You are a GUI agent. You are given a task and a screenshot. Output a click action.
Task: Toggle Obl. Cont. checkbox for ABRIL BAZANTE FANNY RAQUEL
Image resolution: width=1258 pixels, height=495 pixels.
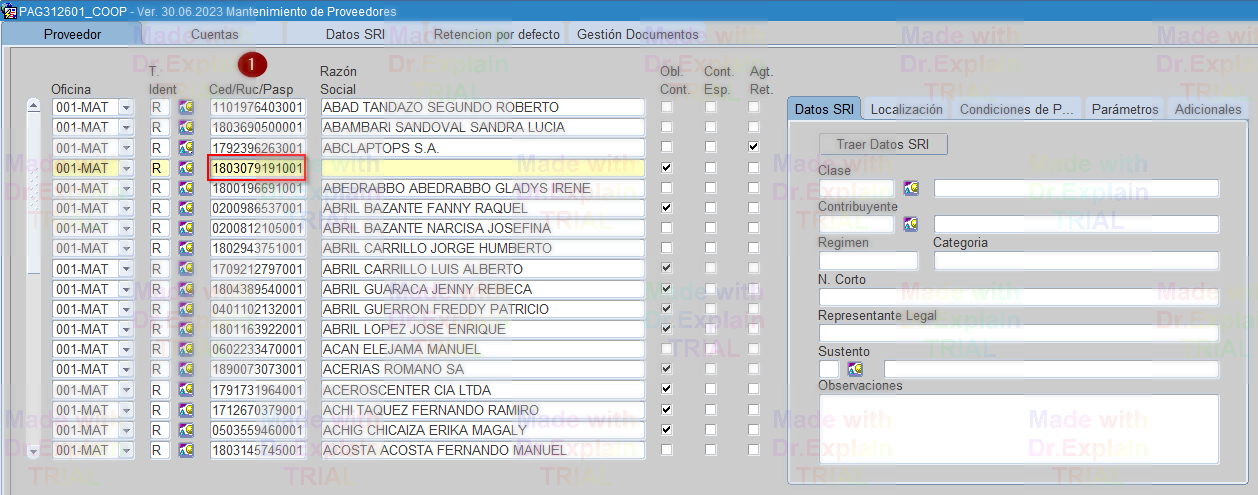pos(666,208)
